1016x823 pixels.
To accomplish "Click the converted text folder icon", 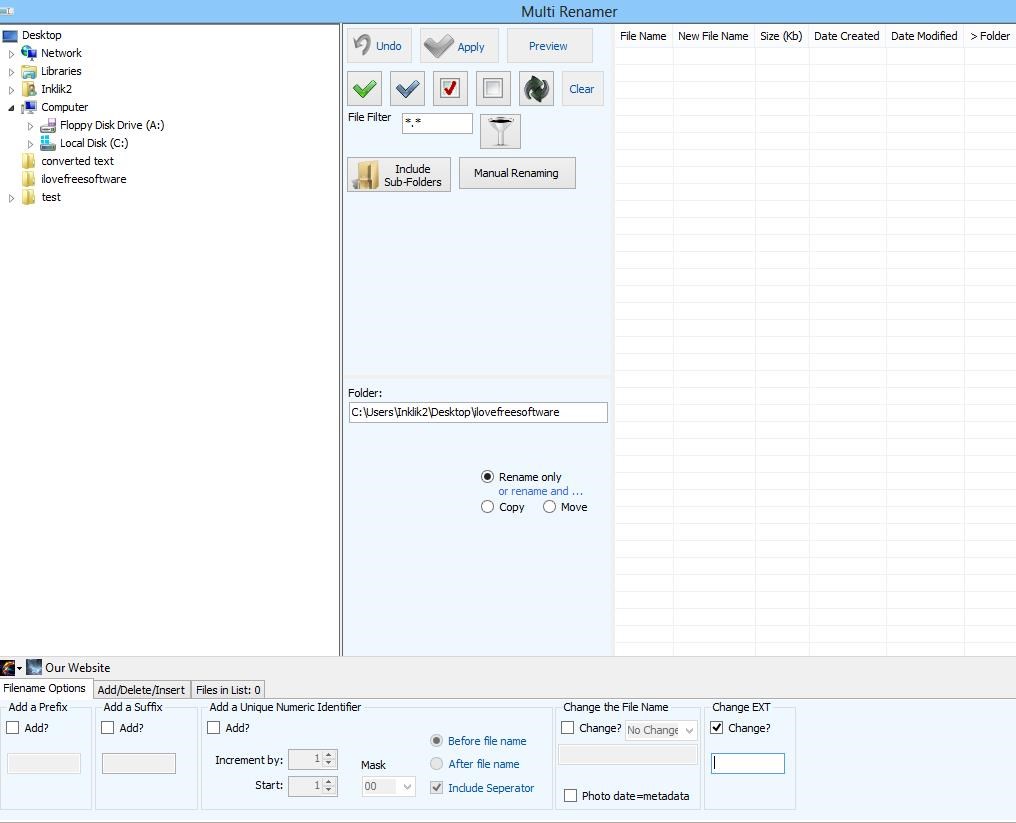I will pos(29,161).
